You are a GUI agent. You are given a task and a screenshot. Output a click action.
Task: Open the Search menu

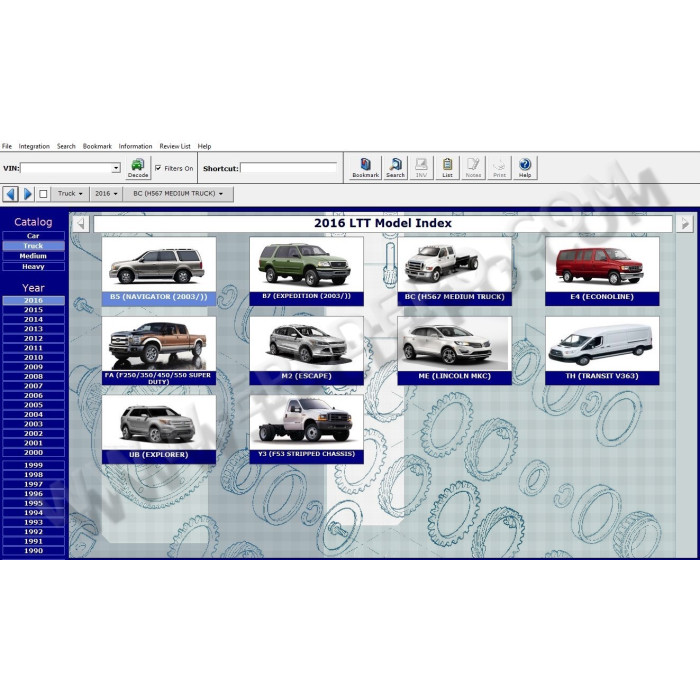click(66, 146)
